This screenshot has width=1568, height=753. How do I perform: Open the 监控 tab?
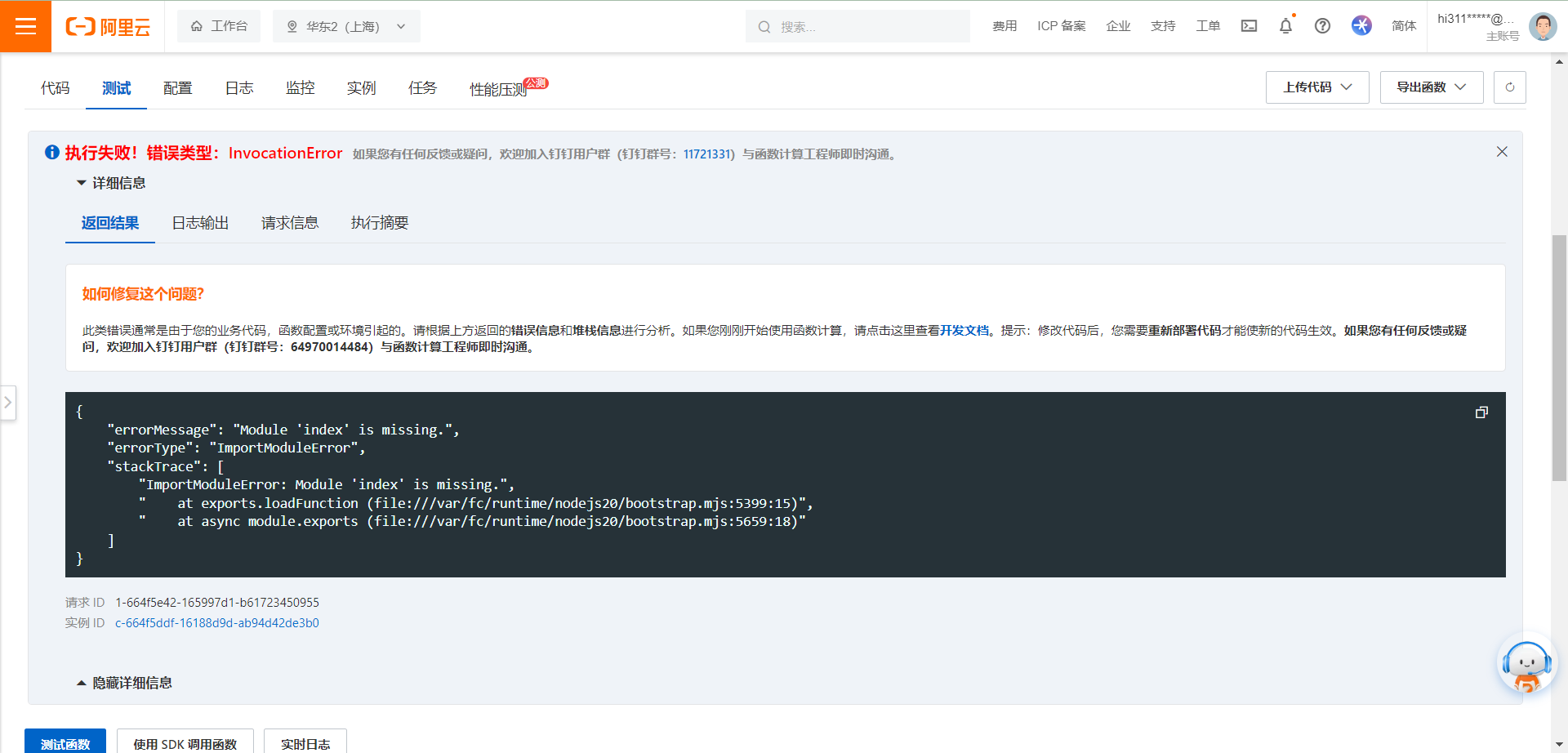click(301, 88)
